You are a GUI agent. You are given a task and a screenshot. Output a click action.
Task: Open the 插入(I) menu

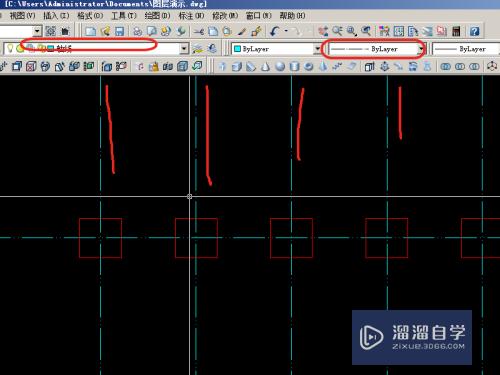[x=56, y=15]
